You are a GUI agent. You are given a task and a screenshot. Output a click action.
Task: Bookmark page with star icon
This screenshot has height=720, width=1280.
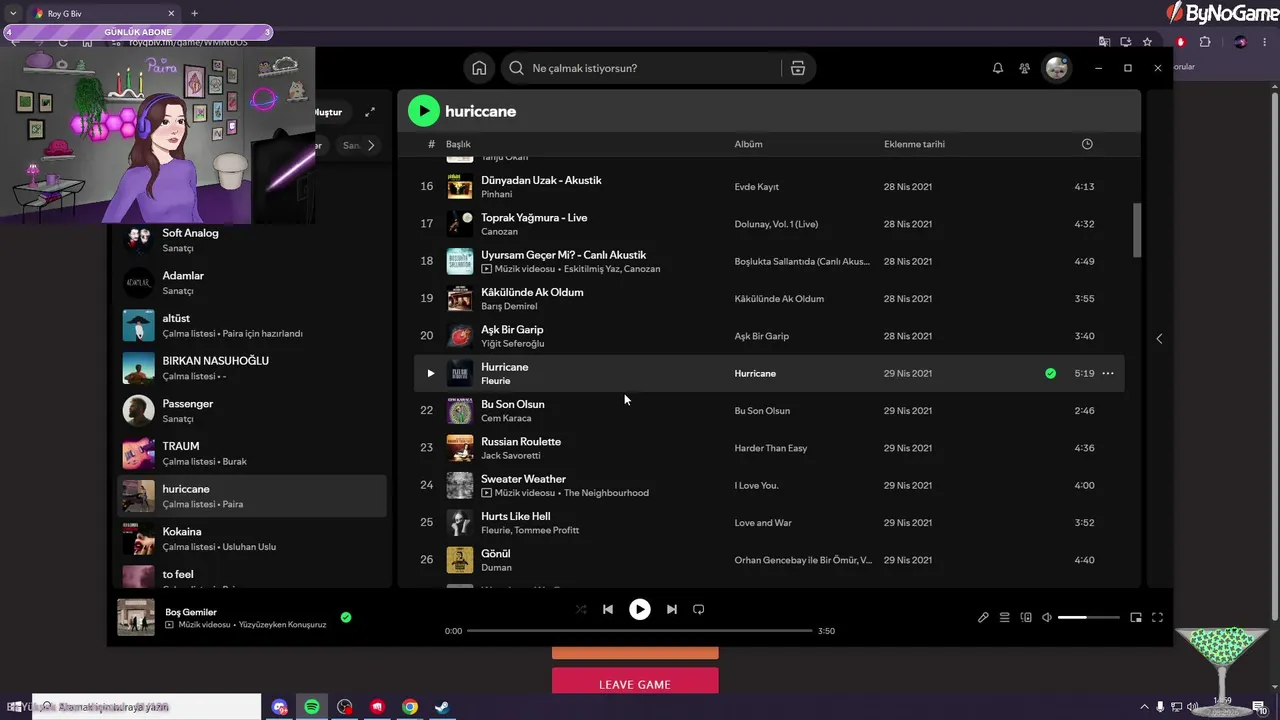(1147, 42)
